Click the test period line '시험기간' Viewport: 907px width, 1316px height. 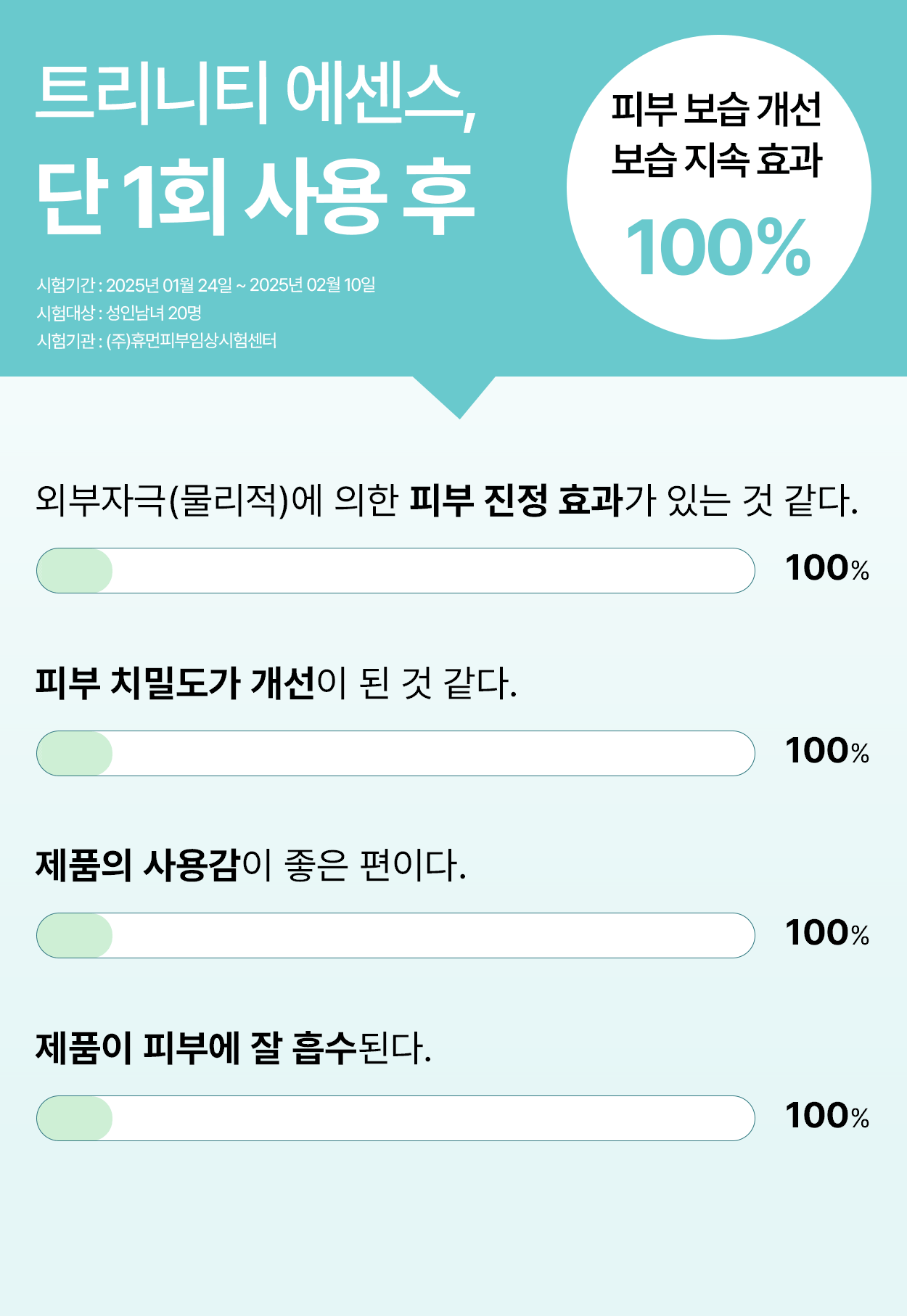(x=206, y=284)
